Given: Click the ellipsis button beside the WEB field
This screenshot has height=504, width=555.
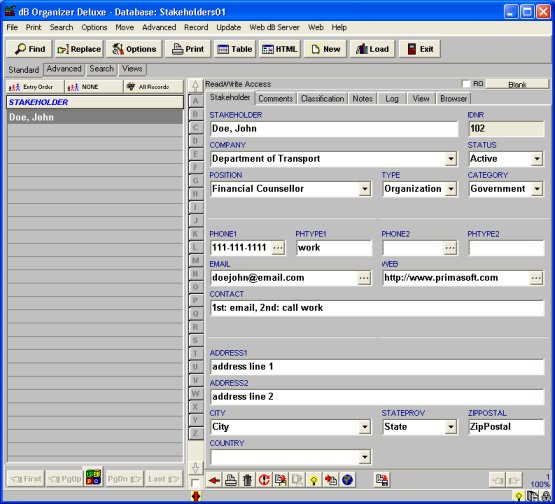Looking at the screenshot, I should tap(536, 278).
